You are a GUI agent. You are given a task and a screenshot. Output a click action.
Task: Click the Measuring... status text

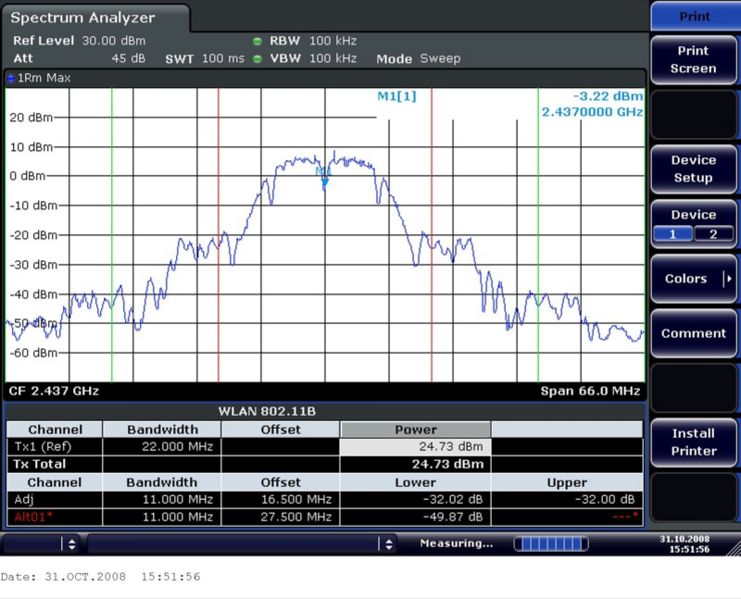click(x=457, y=544)
